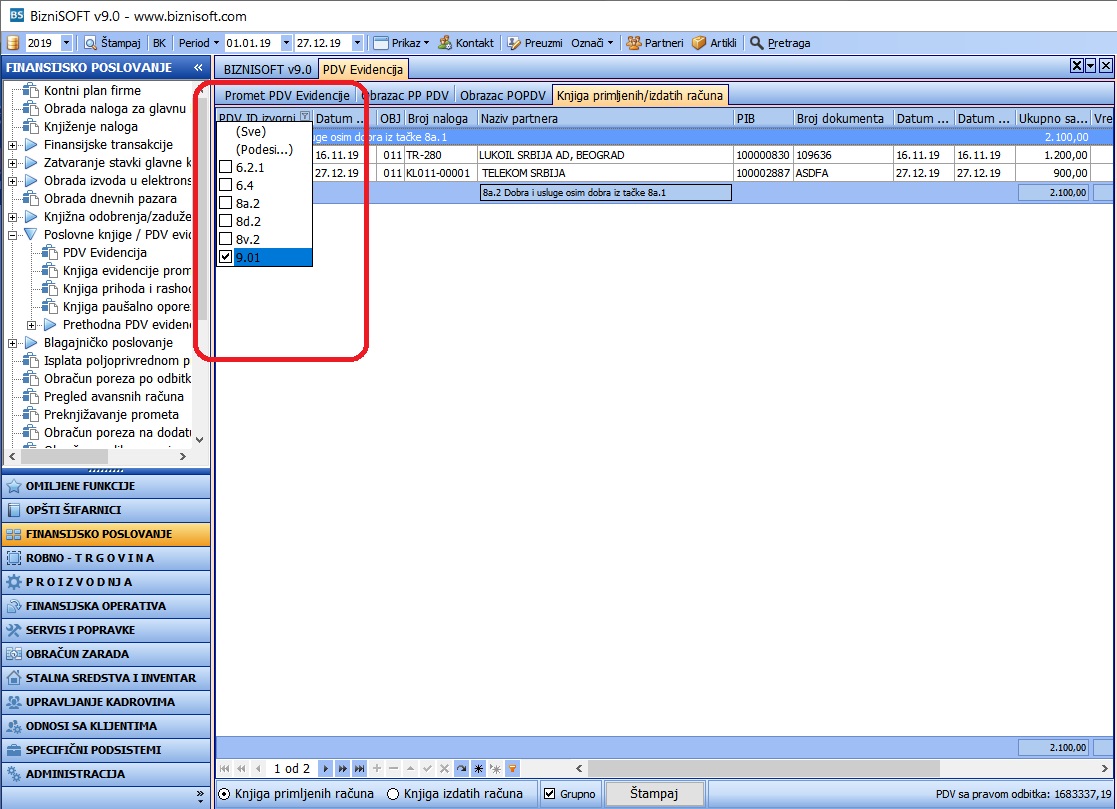This screenshot has height=809, width=1117.
Task: Click the Preuzmi toolbar icon
Action: tap(514, 43)
